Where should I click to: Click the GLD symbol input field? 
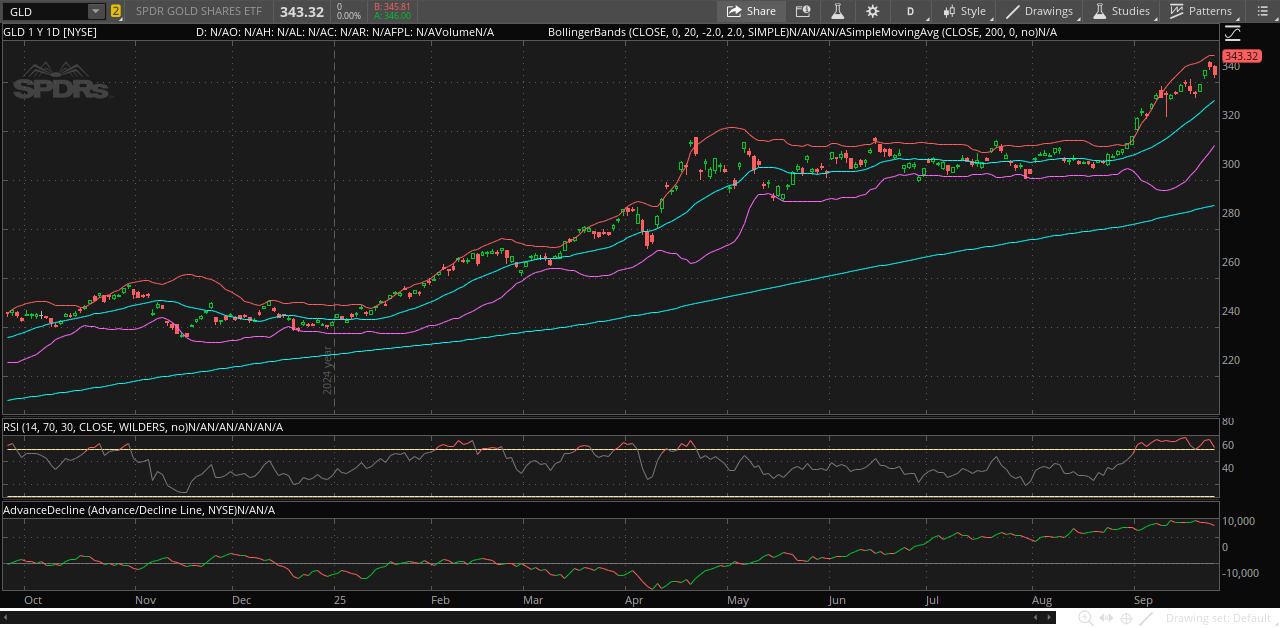pyautogui.click(x=46, y=11)
